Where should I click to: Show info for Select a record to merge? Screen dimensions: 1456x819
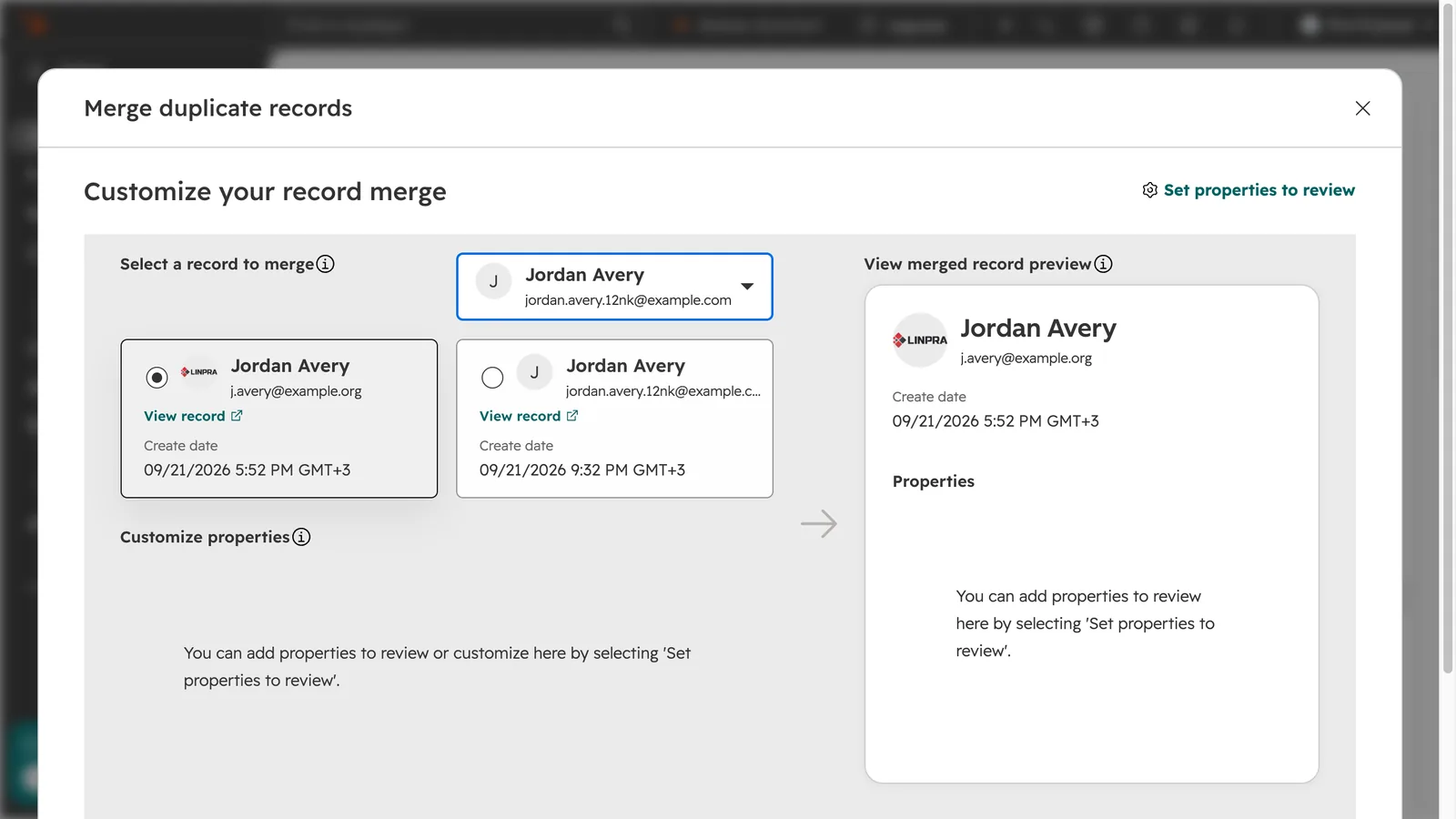click(x=326, y=264)
